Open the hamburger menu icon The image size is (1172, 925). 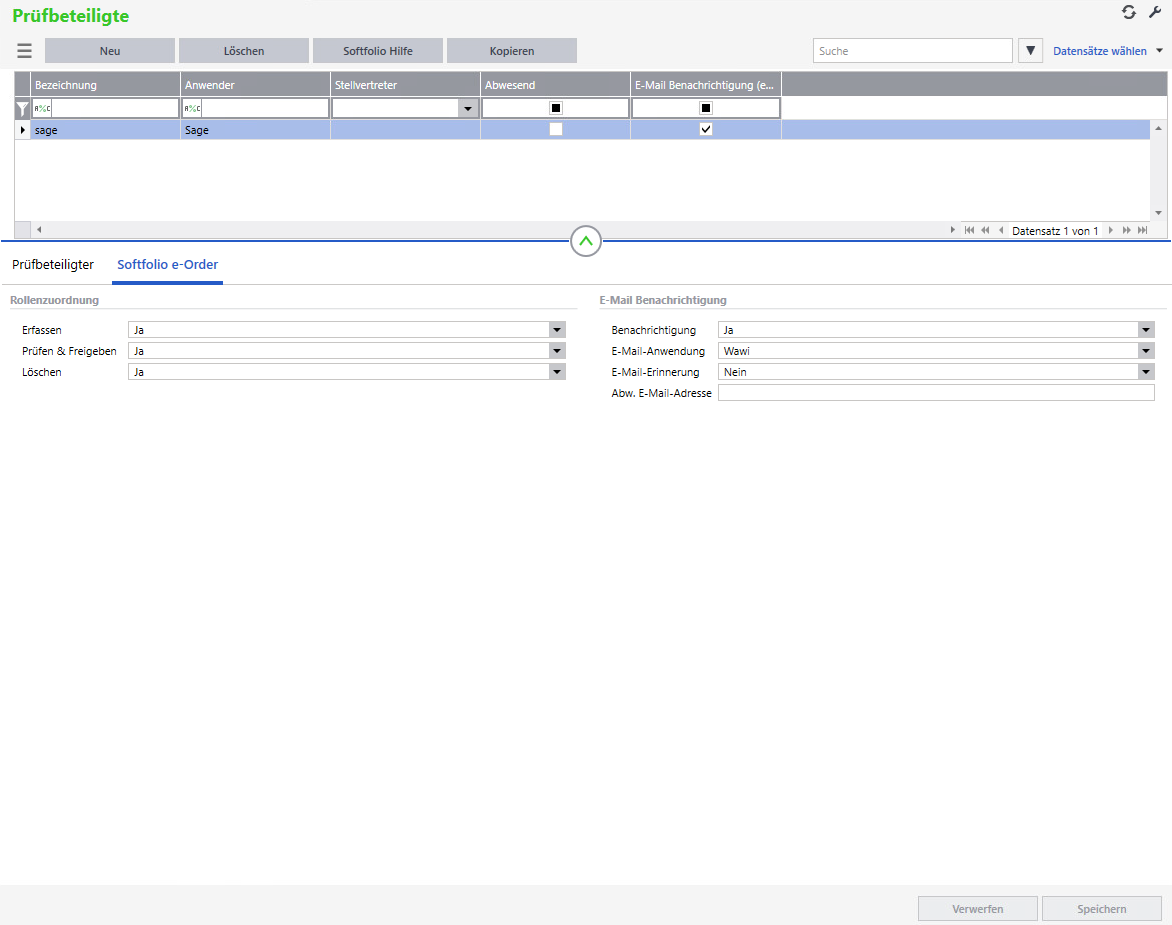(x=24, y=51)
